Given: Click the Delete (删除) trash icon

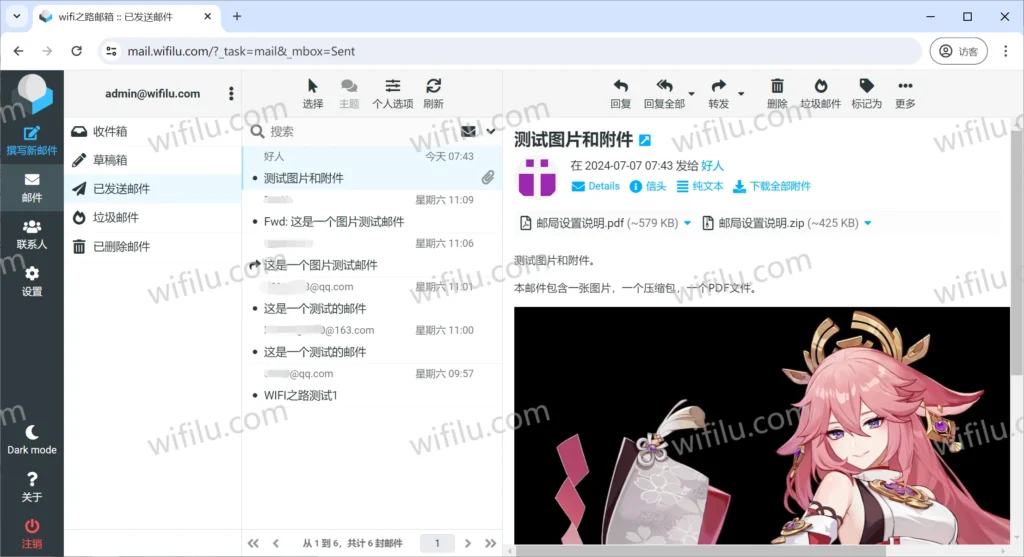Looking at the screenshot, I should click(x=777, y=87).
